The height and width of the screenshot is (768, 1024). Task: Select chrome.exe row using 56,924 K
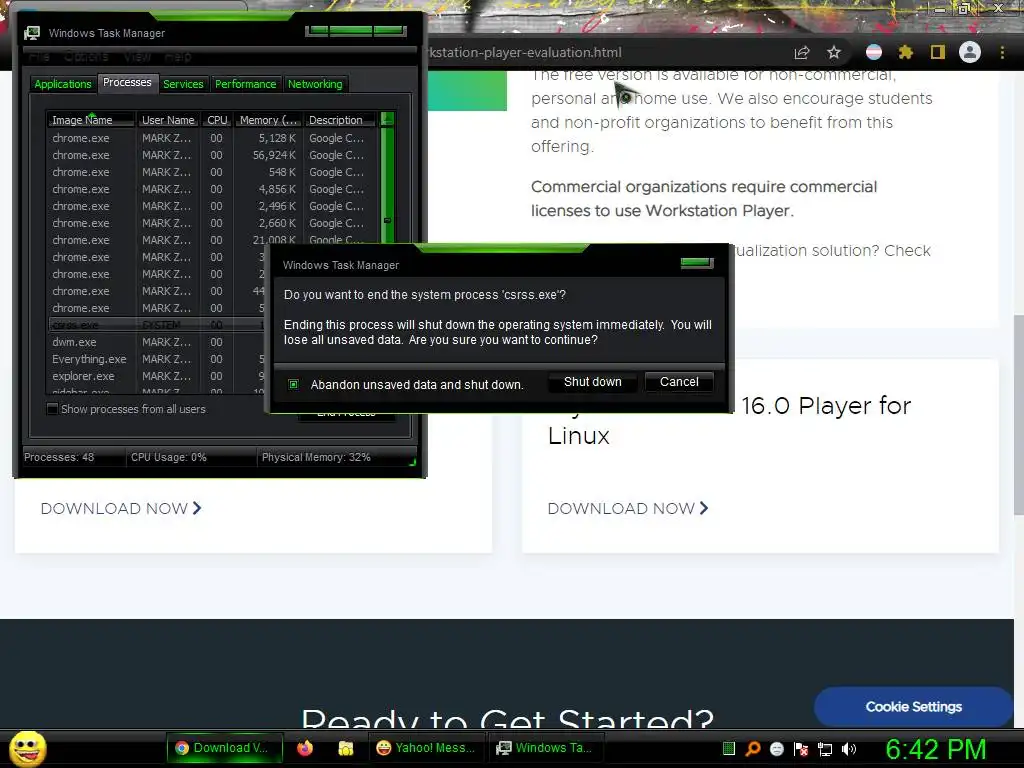212,155
